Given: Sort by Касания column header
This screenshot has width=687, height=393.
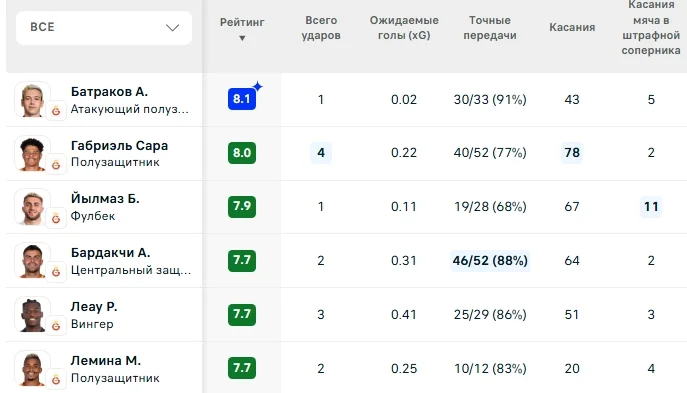Looking at the screenshot, I should coord(572,27).
